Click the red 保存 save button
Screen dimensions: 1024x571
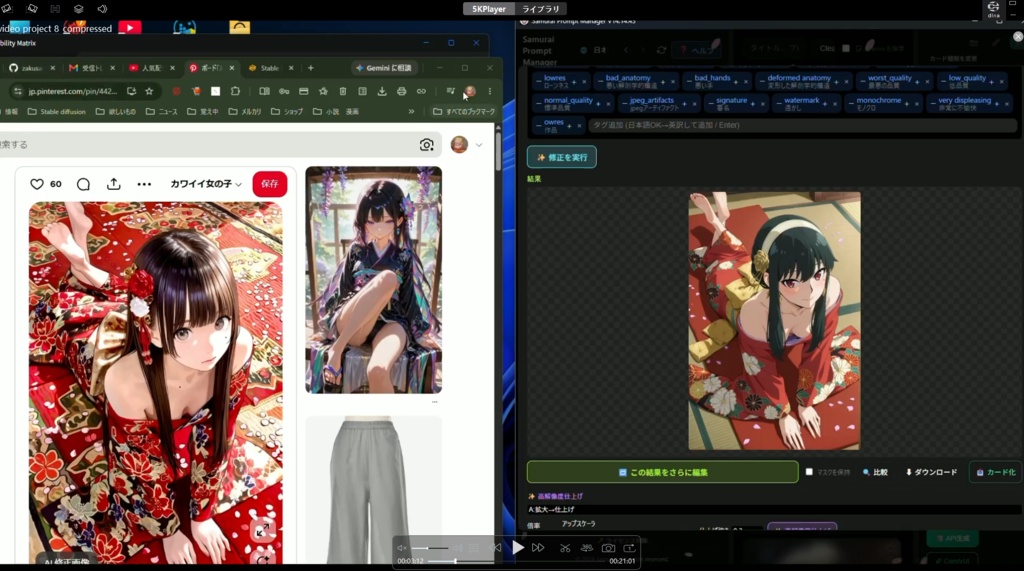click(270, 184)
